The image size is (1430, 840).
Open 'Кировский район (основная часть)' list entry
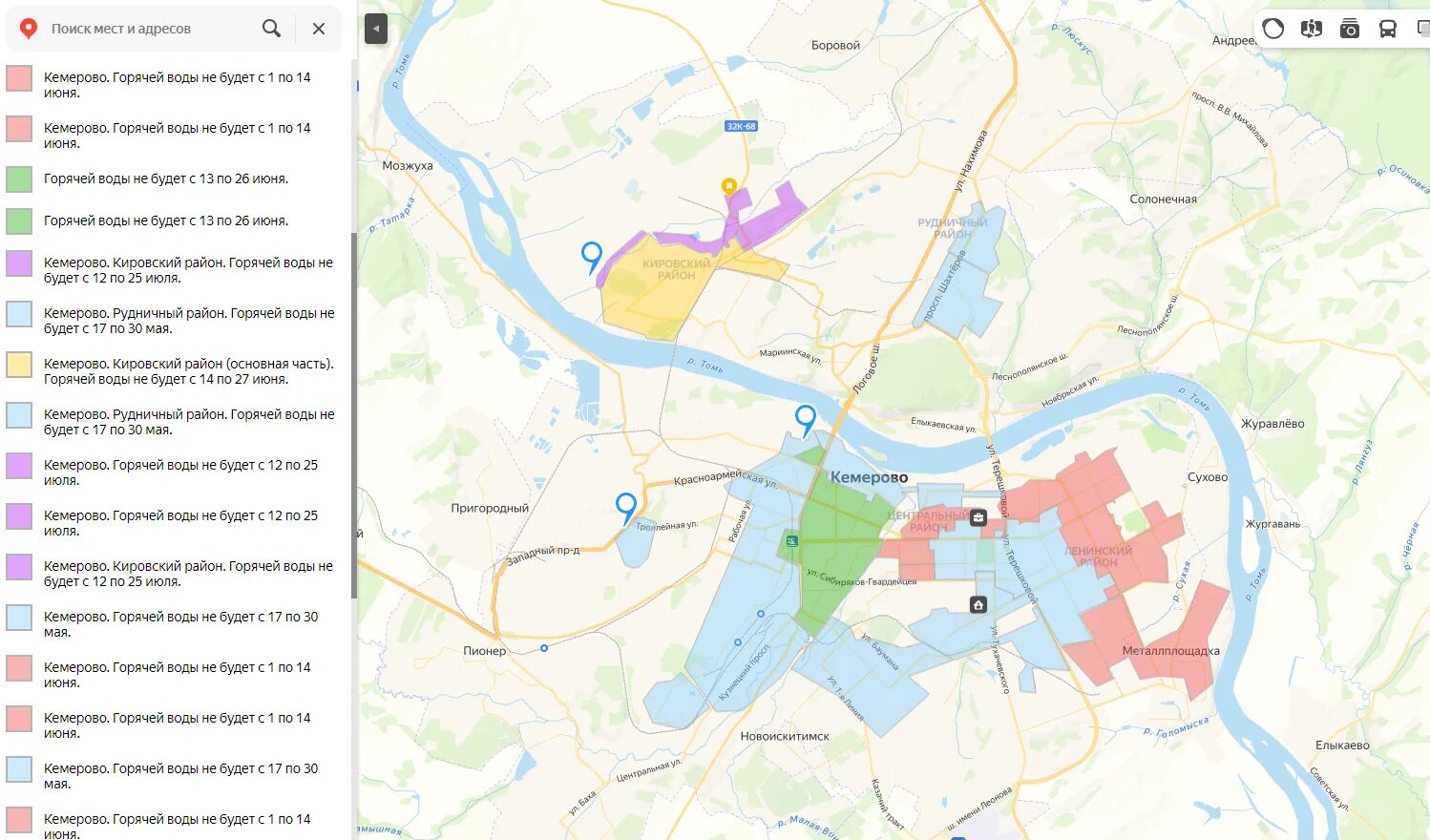tap(177, 371)
